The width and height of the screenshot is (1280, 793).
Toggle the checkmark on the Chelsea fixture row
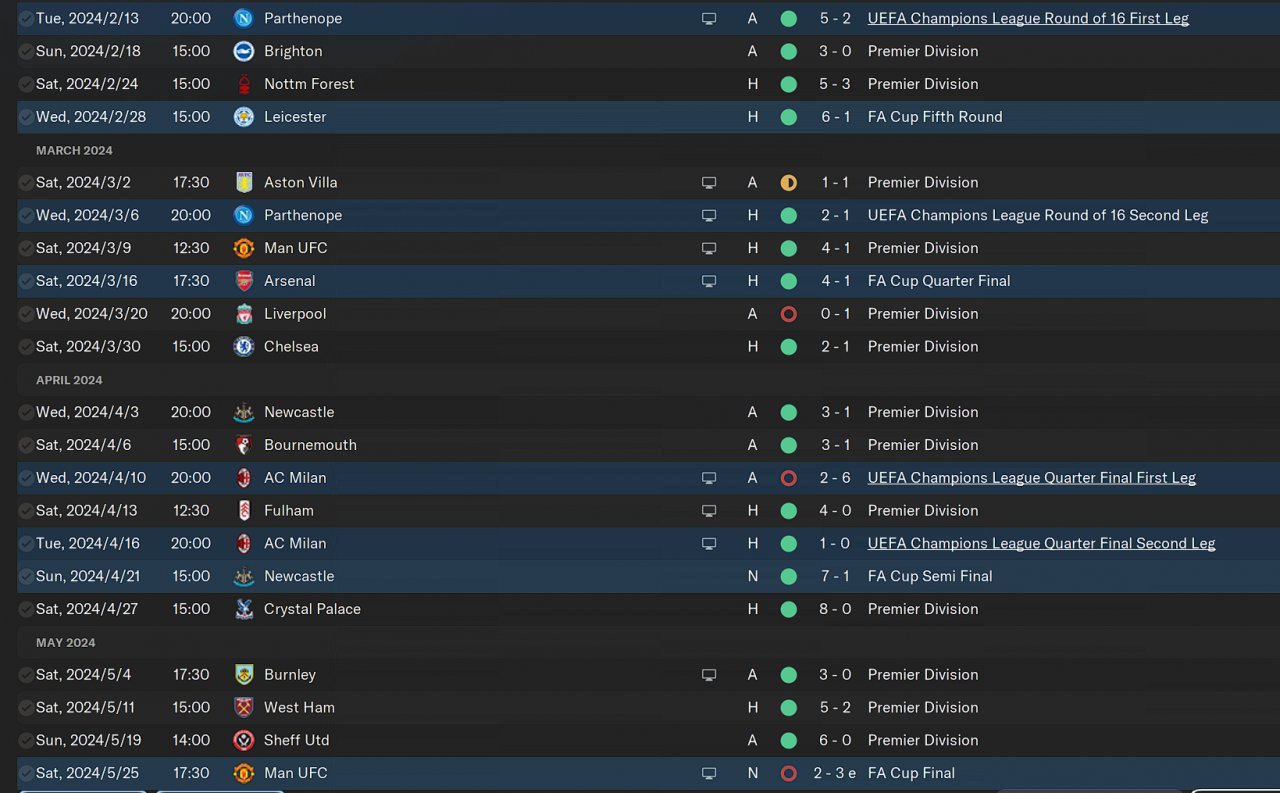(26, 347)
